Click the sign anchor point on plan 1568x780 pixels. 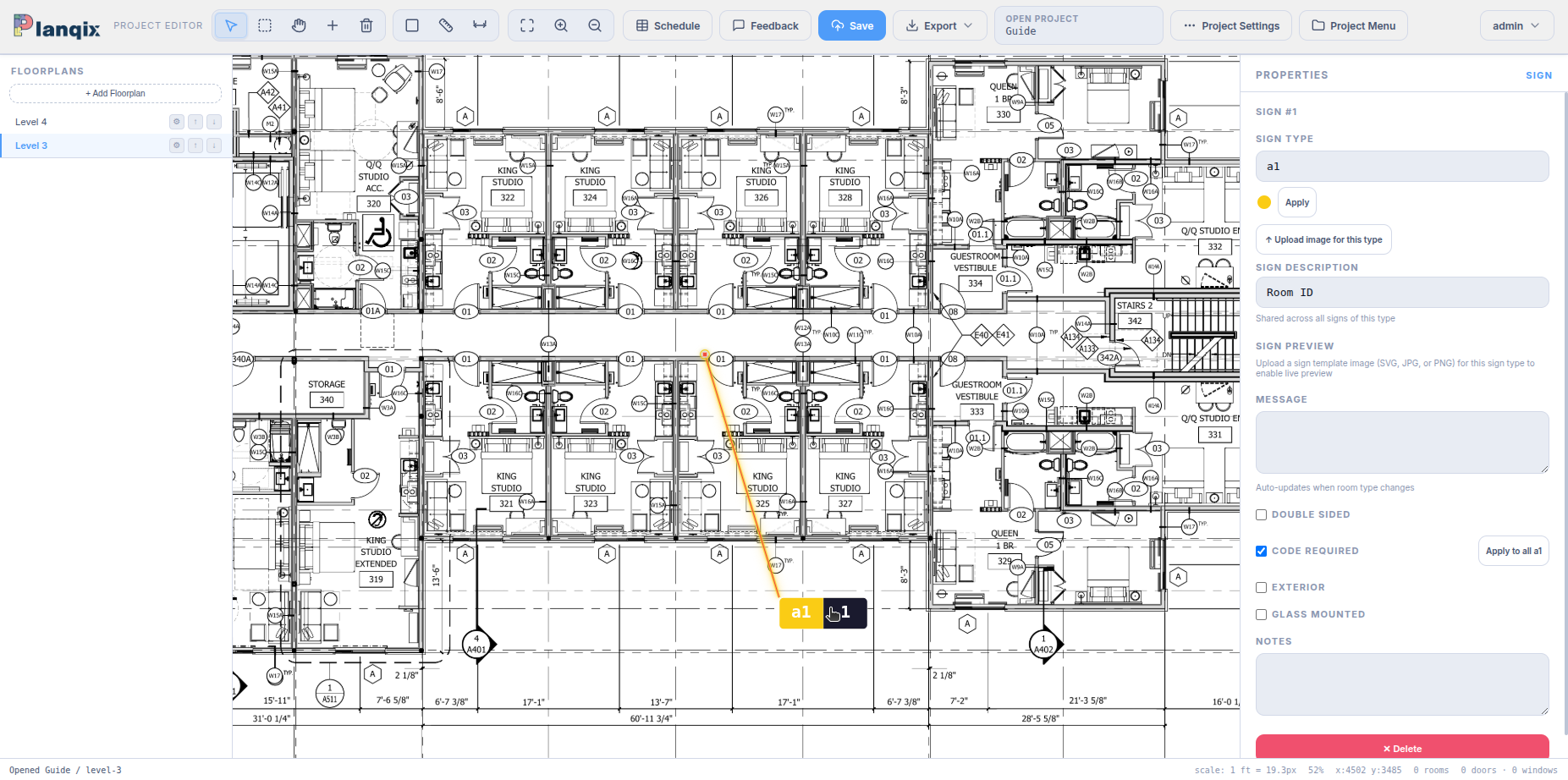[x=705, y=354]
